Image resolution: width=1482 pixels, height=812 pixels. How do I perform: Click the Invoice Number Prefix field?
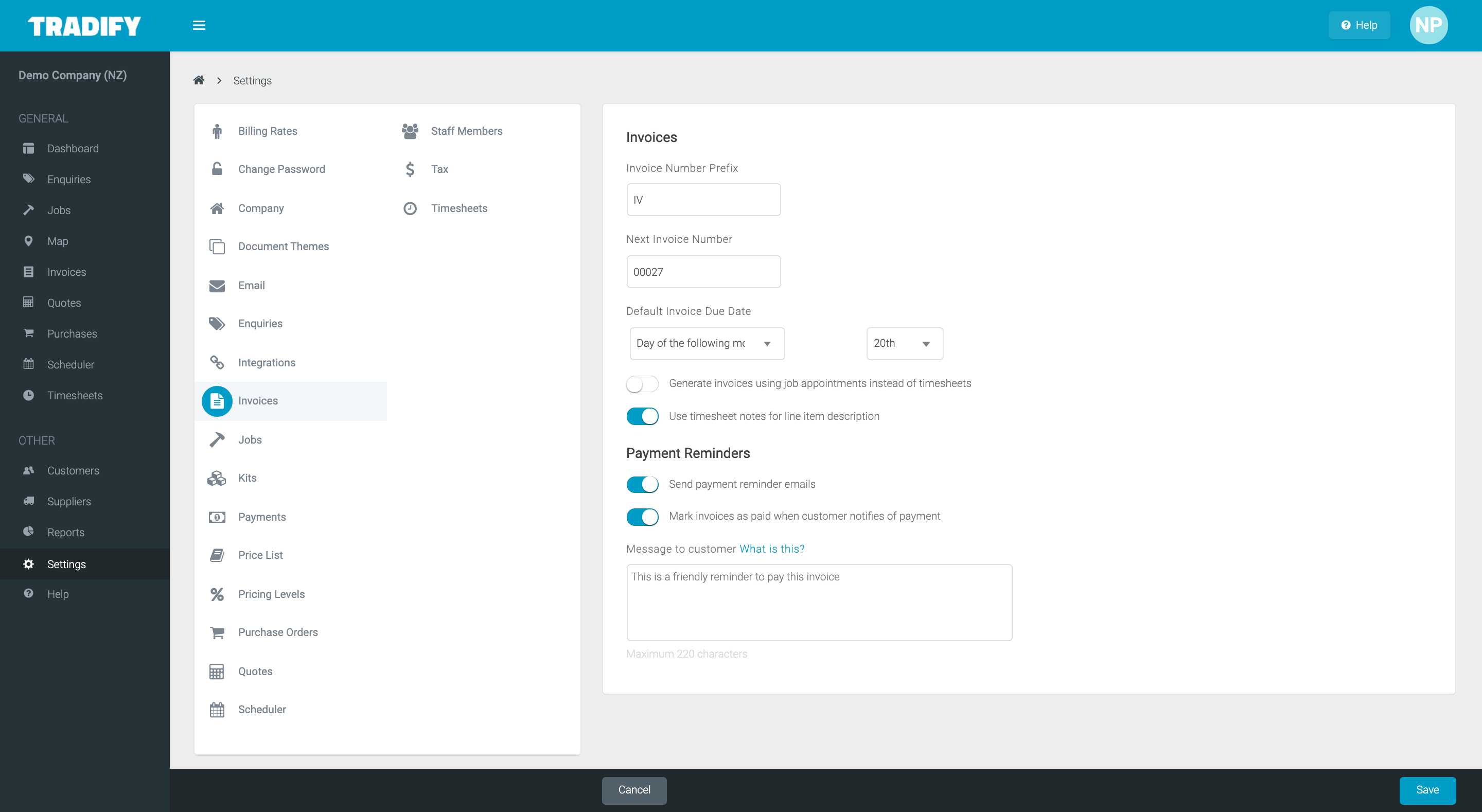click(703, 200)
